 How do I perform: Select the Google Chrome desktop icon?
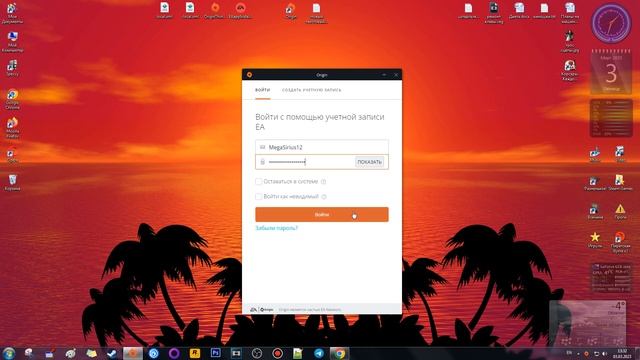point(12,99)
